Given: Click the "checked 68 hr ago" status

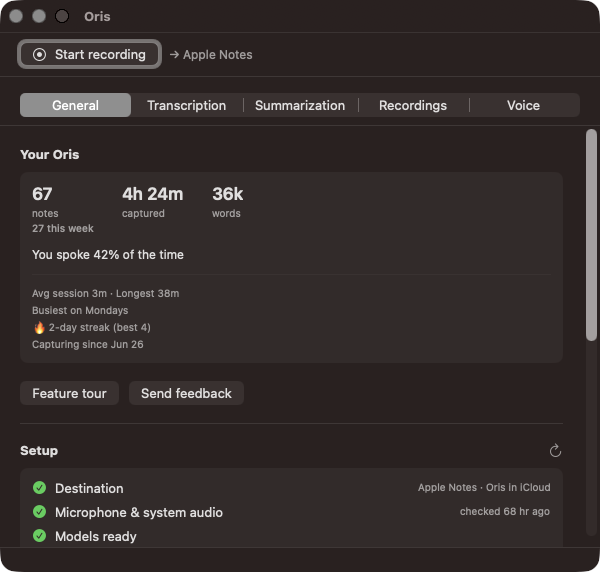Looking at the screenshot, I should point(505,512).
